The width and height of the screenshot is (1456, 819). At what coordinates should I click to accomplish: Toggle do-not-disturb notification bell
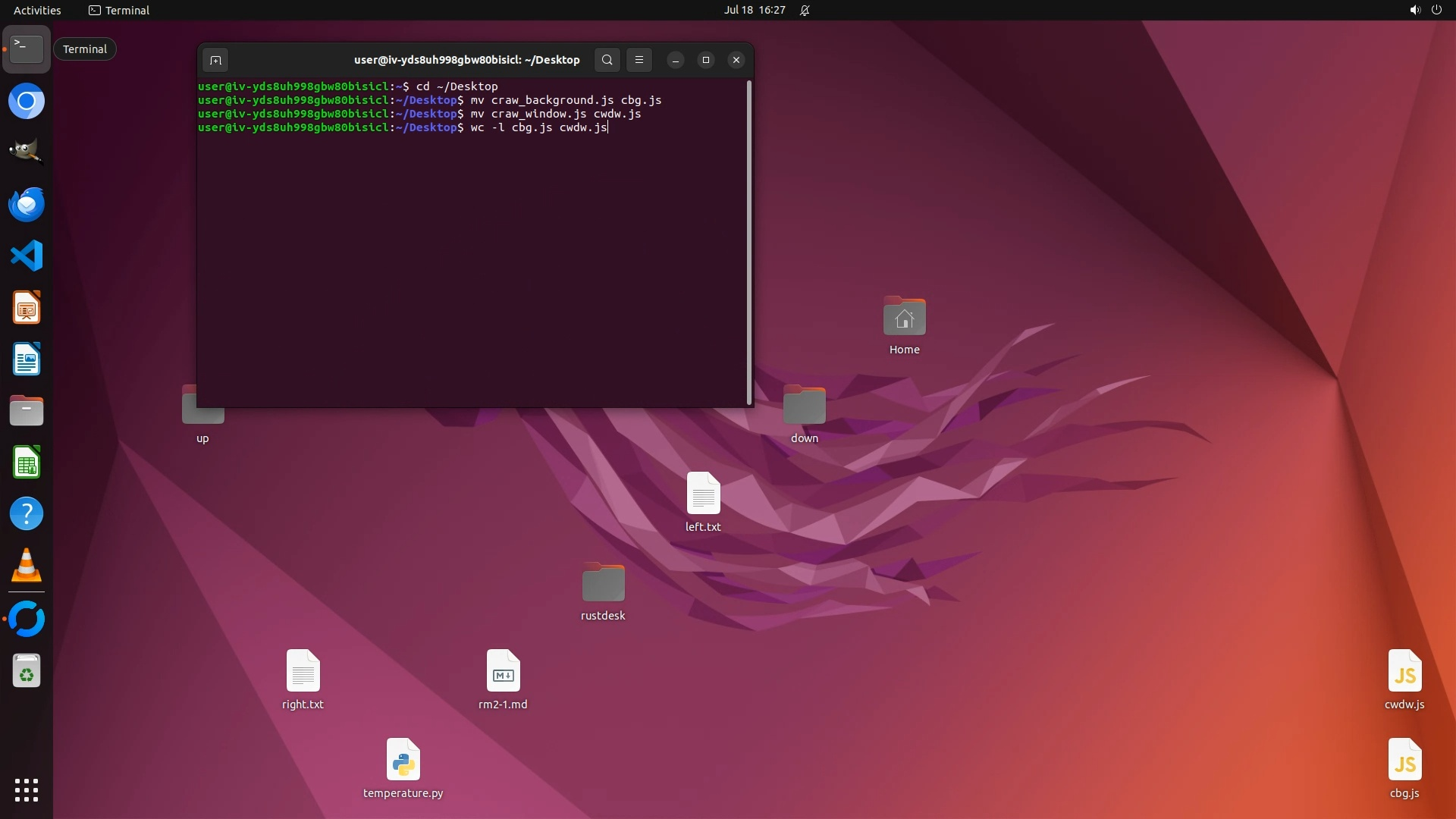(x=805, y=10)
